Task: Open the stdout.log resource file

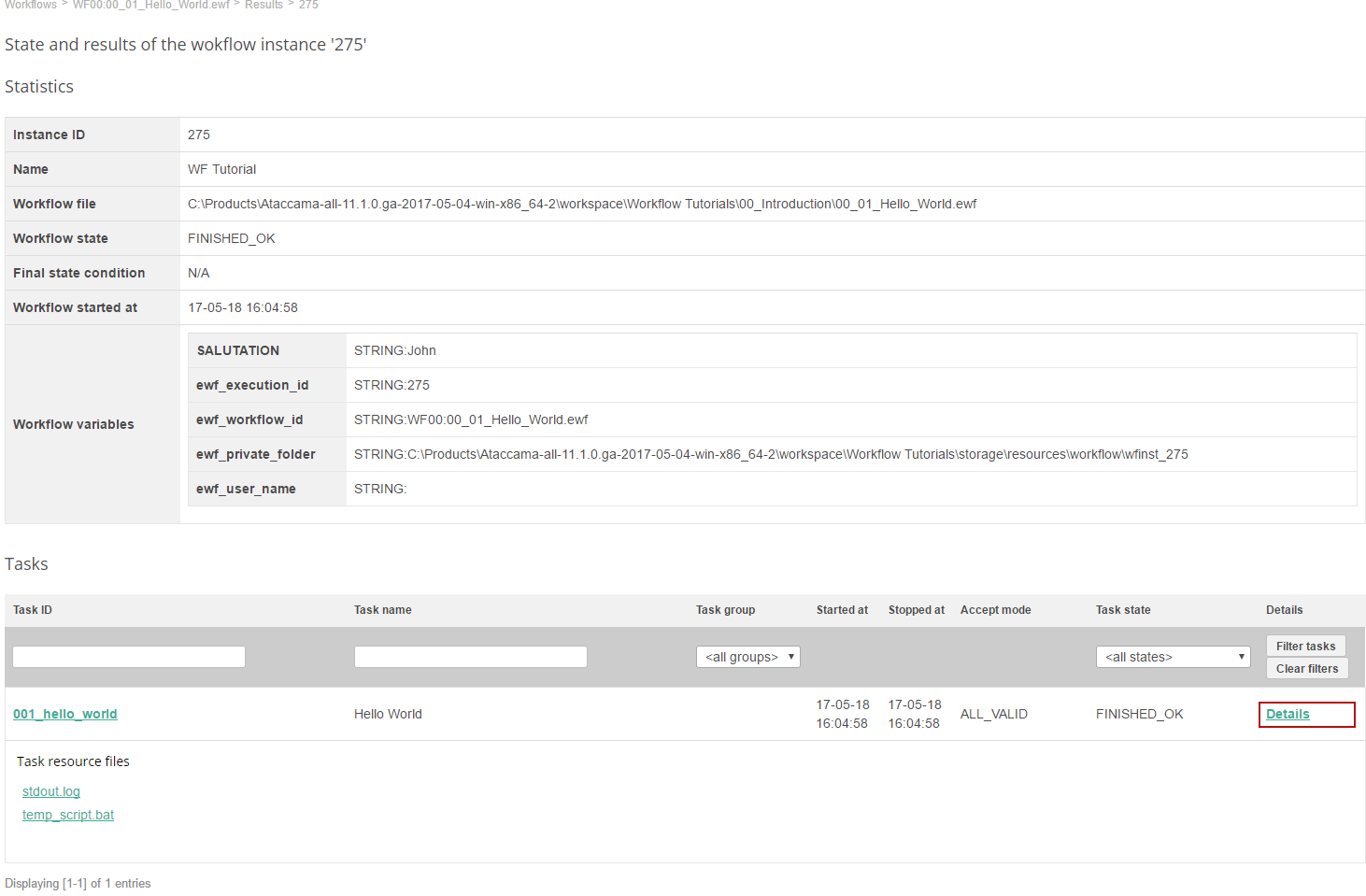Action: 50,791
